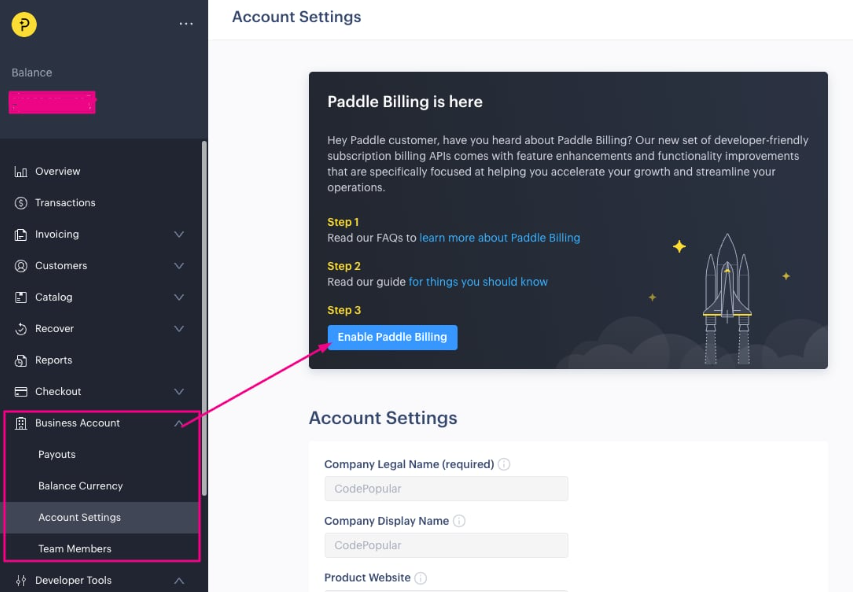Expand the Customers menu chevron
This screenshot has height=592, width=853.
tap(179, 266)
